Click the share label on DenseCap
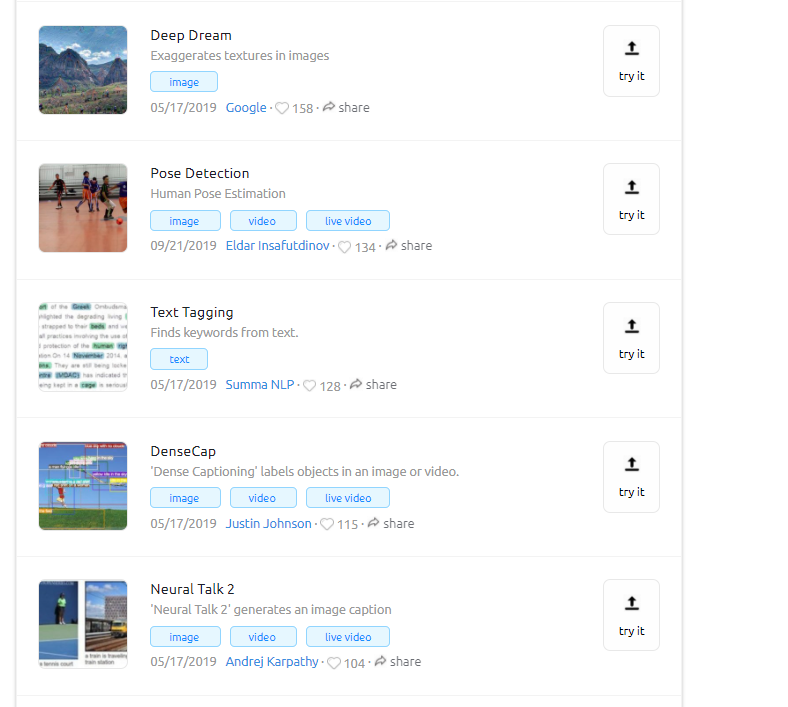788x707 pixels. tap(399, 524)
